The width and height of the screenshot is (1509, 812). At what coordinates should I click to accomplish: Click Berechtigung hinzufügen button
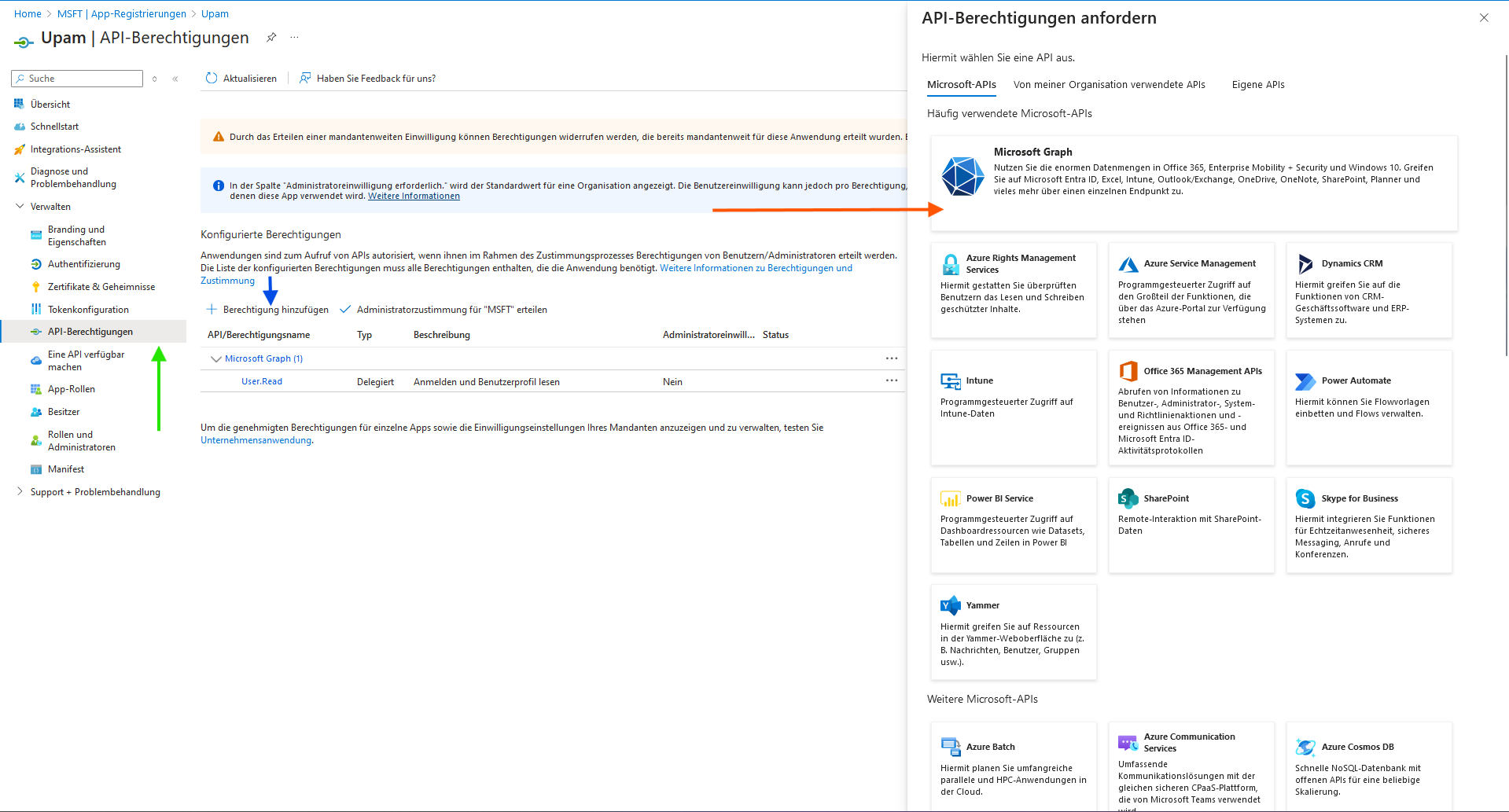click(268, 310)
